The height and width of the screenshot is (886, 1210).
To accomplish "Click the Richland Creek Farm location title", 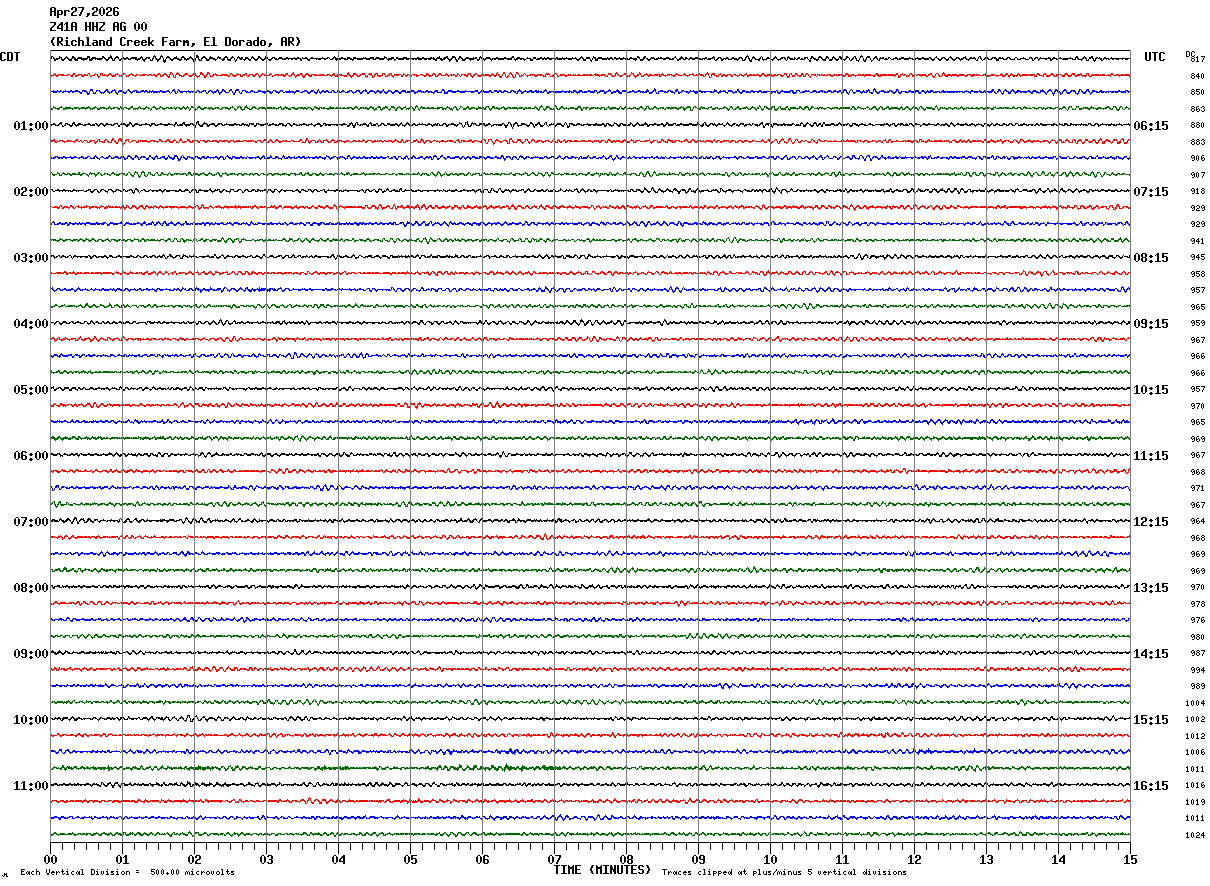I will coord(175,42).
